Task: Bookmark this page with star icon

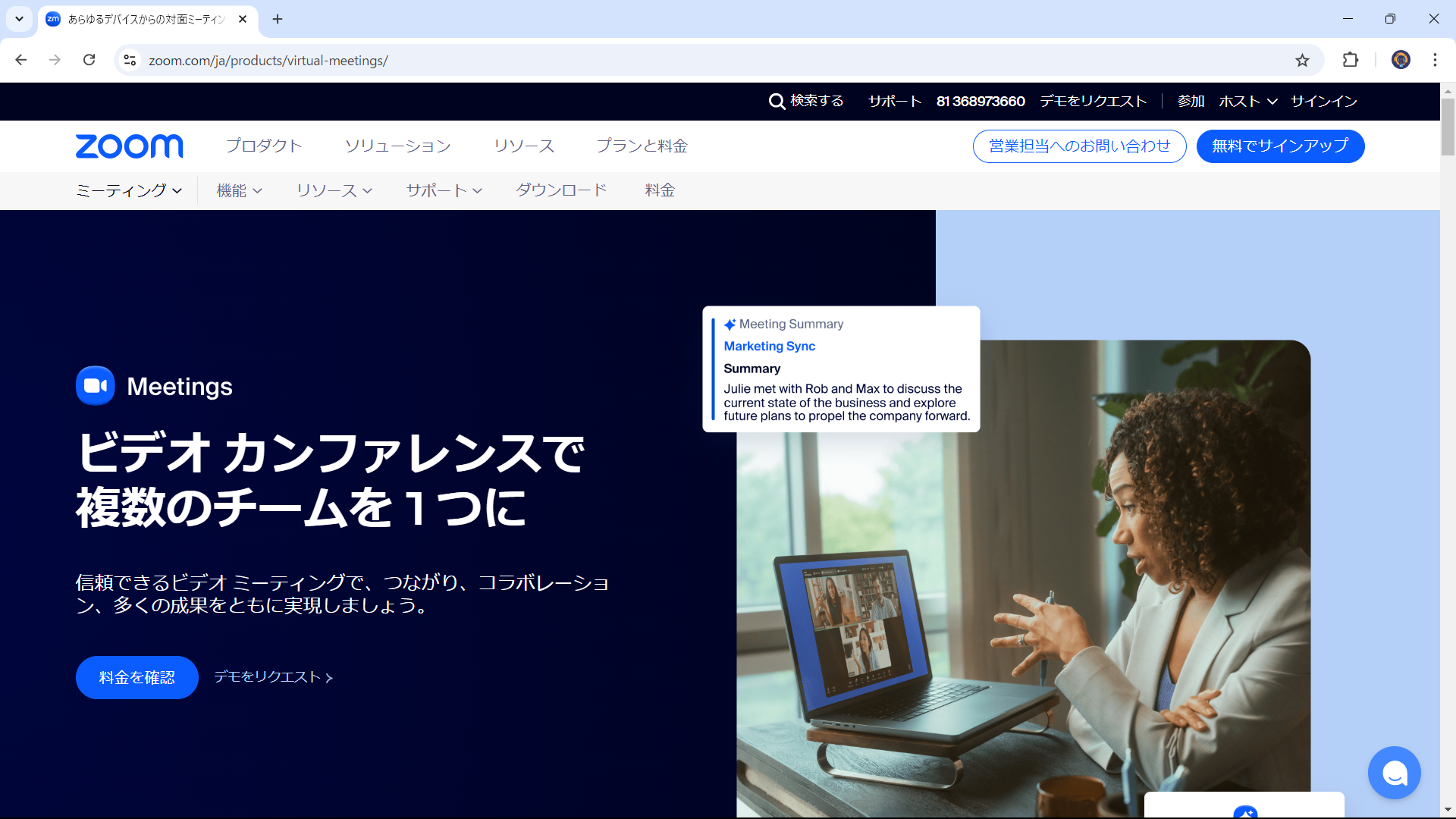Action: pyautogui.click(x=1302, y=60)
